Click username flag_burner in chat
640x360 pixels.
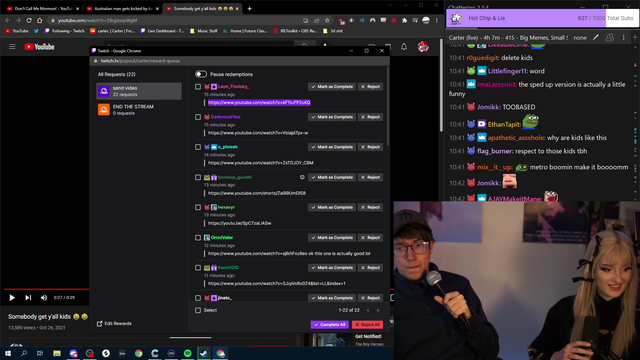(495, 151)
